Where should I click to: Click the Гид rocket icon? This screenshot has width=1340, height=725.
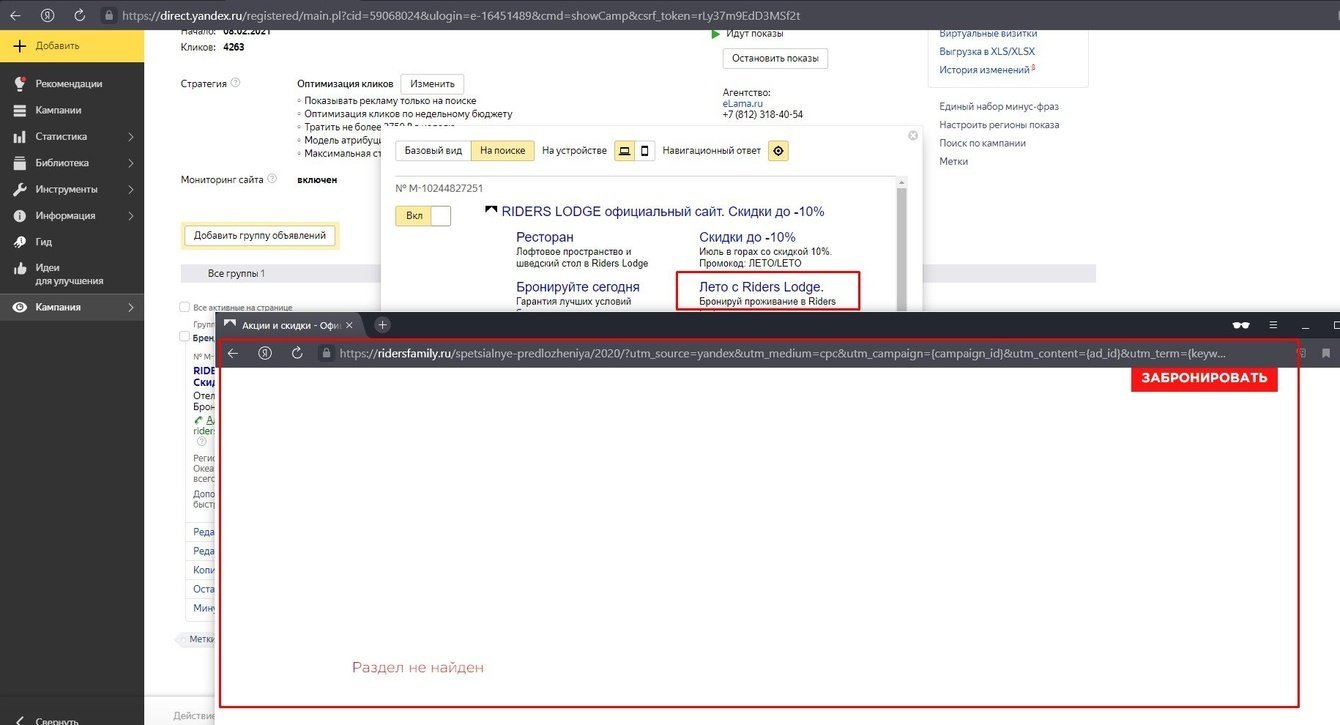(x=19, y=242)
